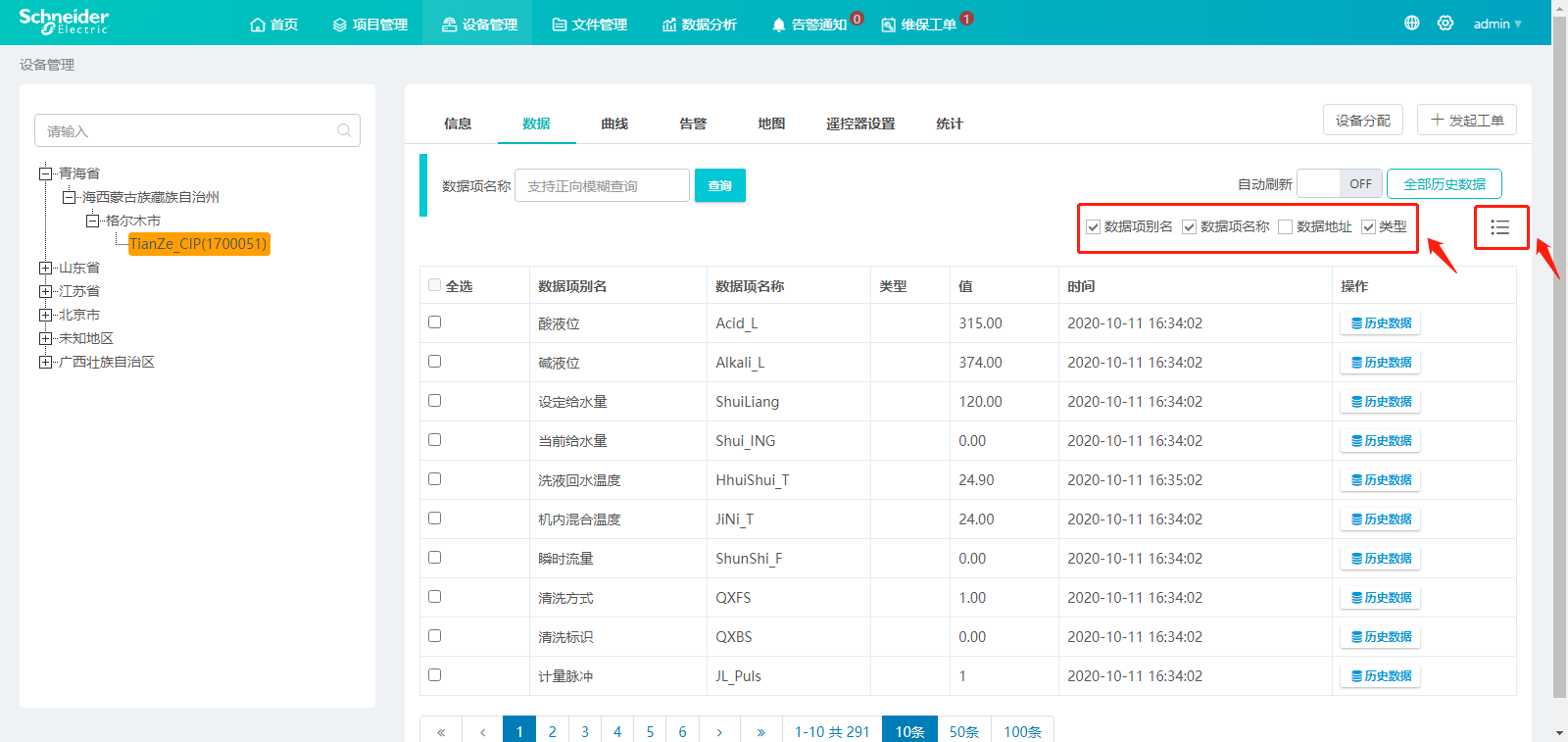Toggle the 数据项名称 column checkbox
Image resolution: width=1568 pixels, height=742 pixels.
click(x=1189, y=227)
